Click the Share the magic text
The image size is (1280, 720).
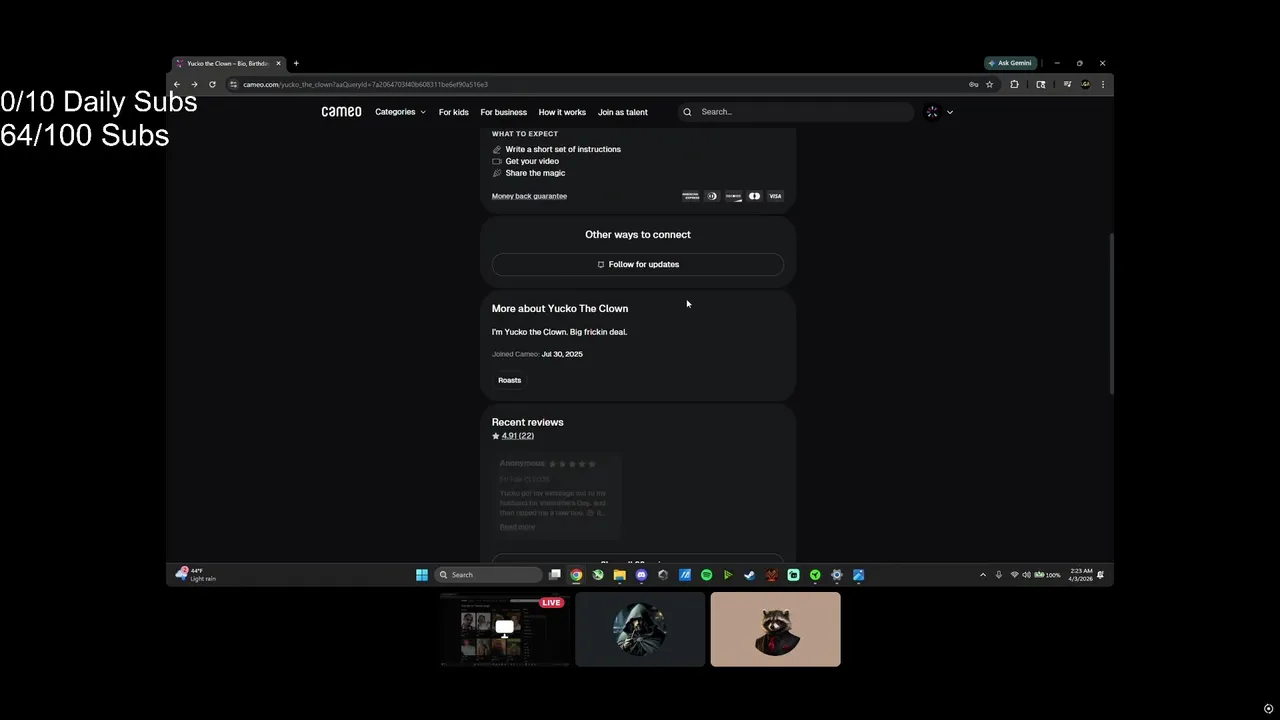pos(535,173)
